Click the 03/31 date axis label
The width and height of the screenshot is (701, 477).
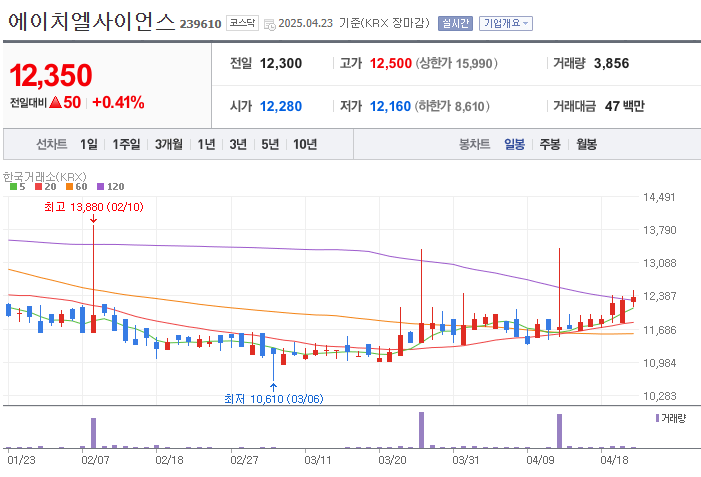(x=466, y=460)
